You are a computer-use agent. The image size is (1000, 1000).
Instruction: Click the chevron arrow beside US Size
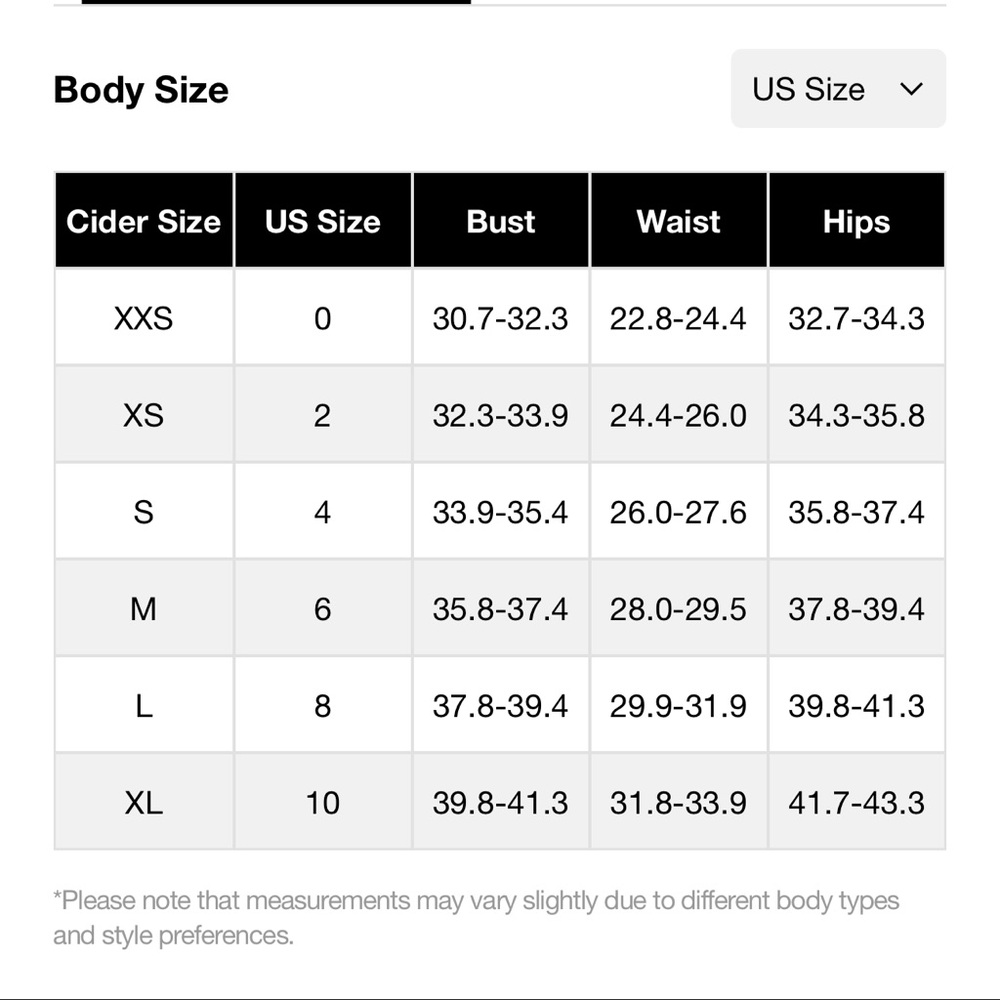click(911, 89)
